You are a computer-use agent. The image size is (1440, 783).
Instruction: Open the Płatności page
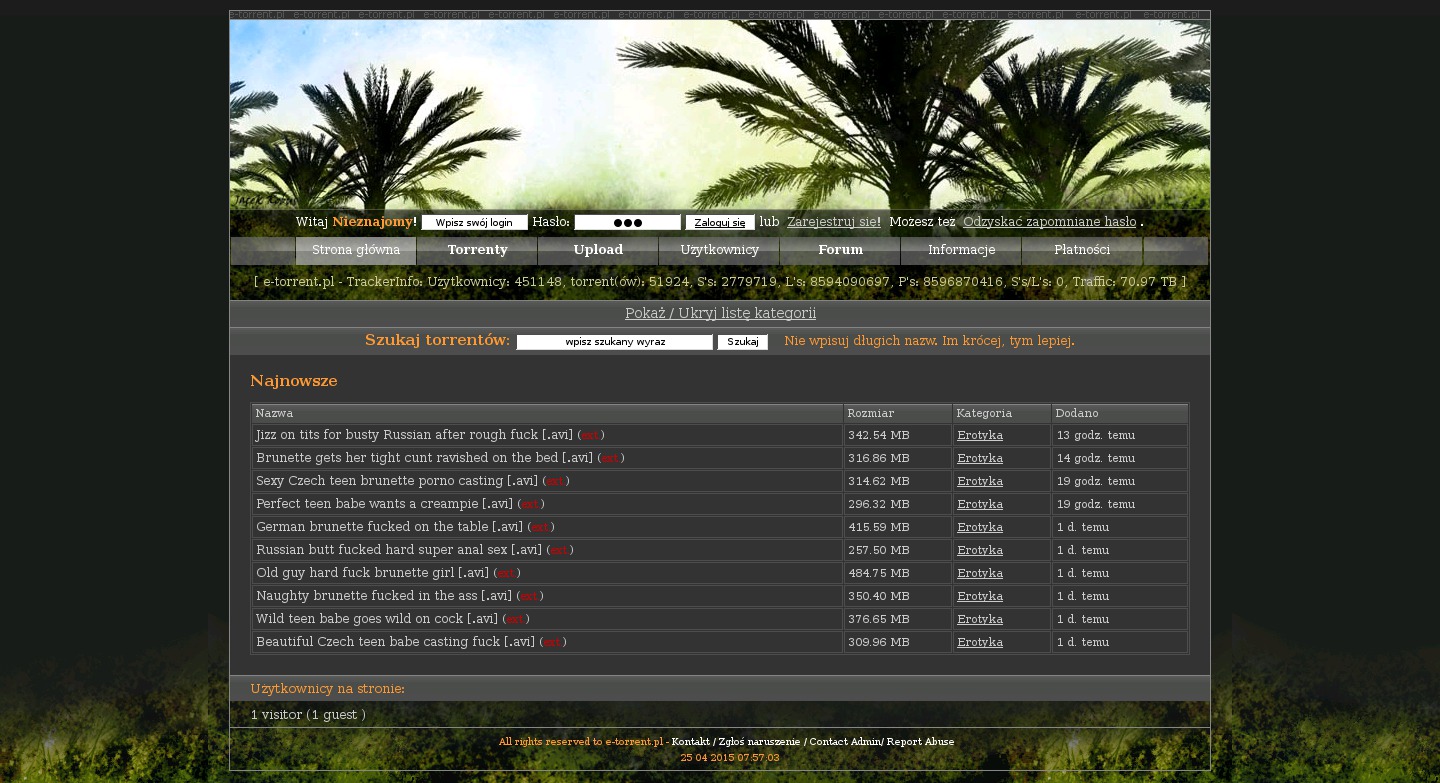click(x=1082, y=250)
